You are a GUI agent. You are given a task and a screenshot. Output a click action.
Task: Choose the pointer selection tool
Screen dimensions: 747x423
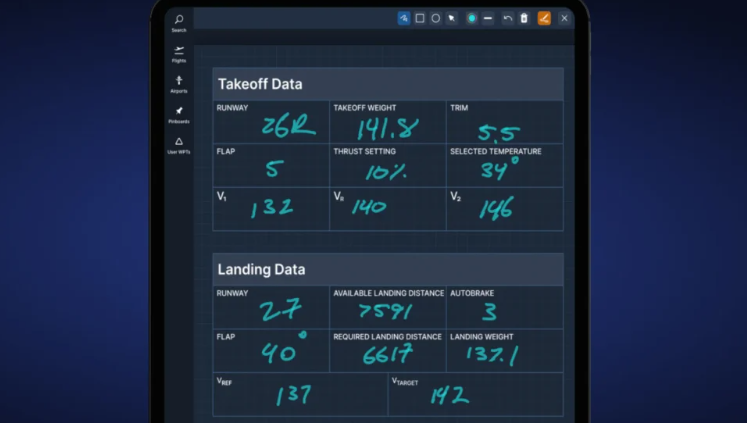452,18
